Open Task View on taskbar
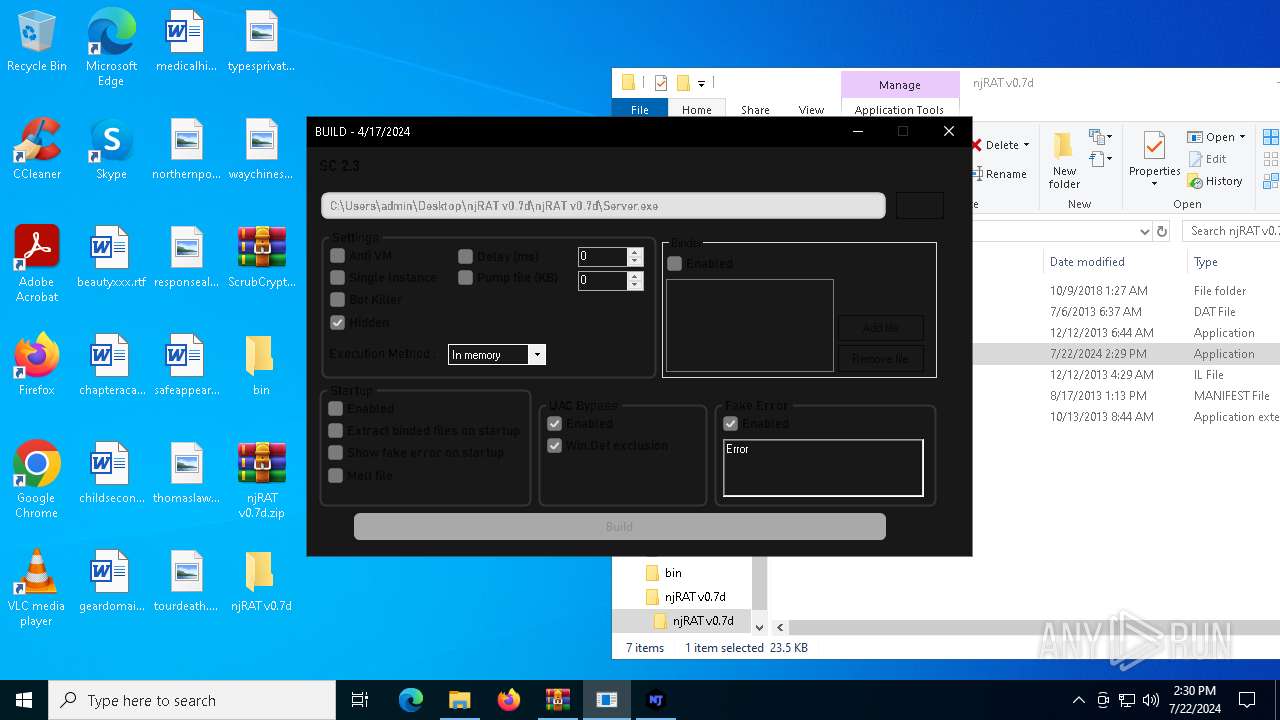 click(x=360, y=700)
